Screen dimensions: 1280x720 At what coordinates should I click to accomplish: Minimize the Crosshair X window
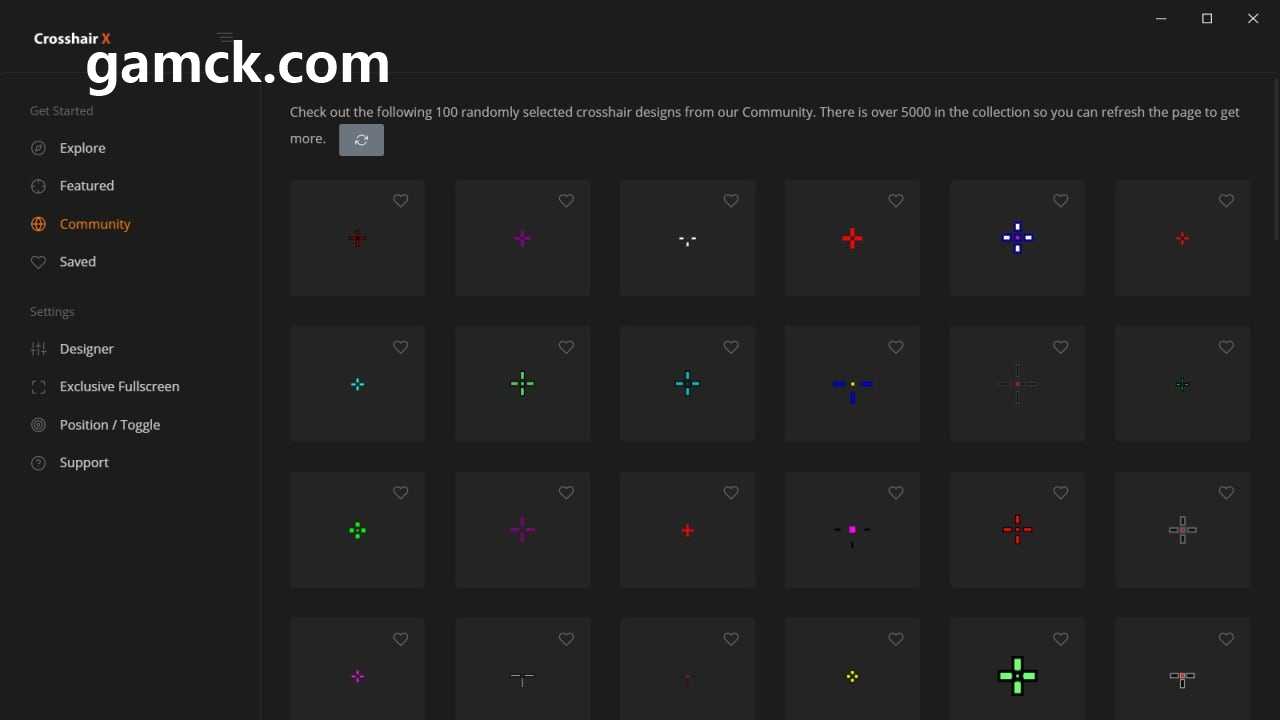tap(1161, 18)
